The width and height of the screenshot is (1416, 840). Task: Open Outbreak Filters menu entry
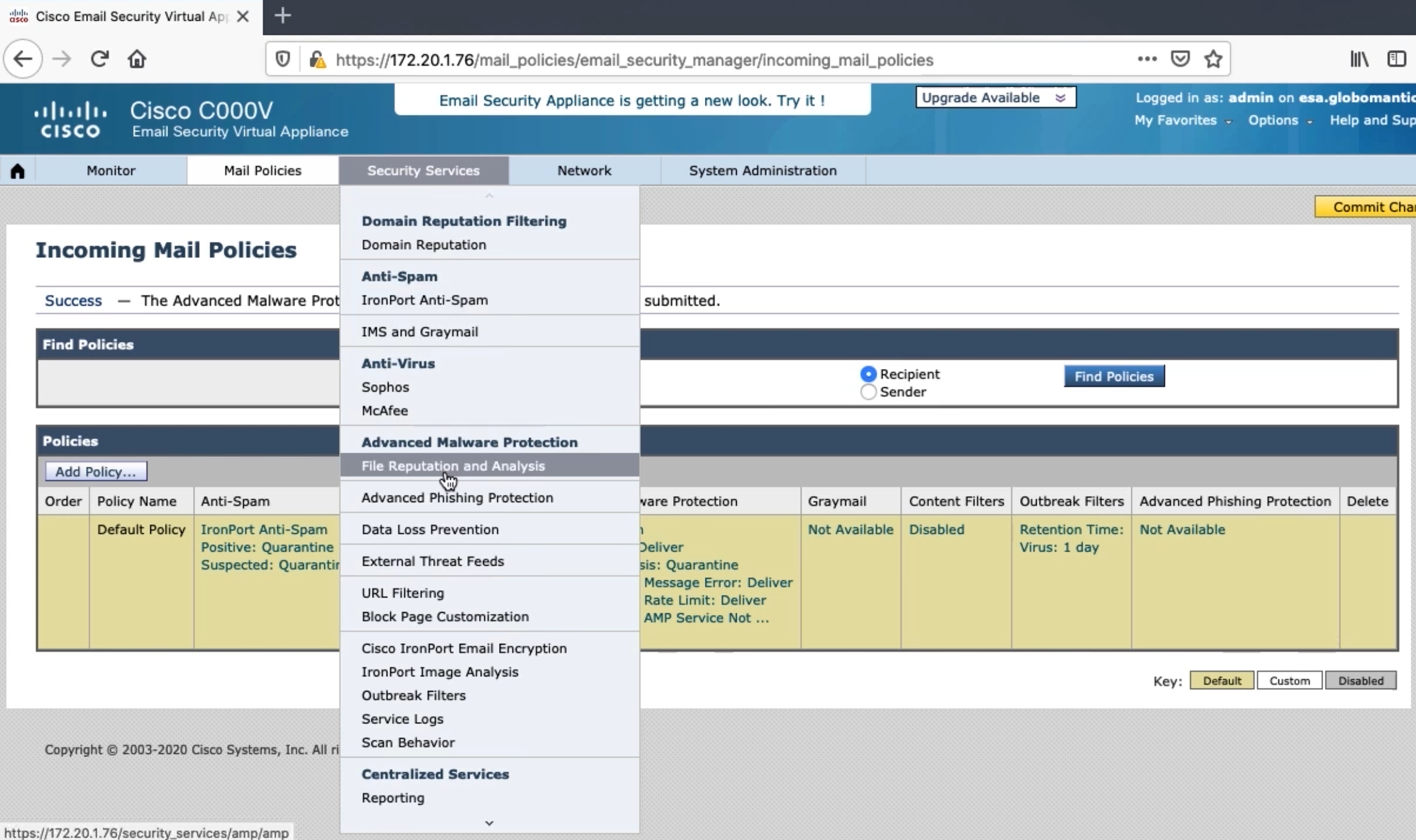click(x=414, y=696)
